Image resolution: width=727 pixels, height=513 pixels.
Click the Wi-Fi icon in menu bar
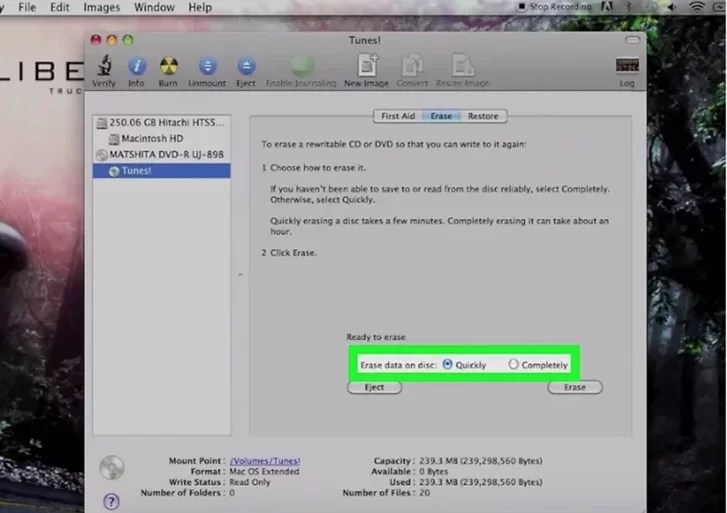click(x=696, y=6)
